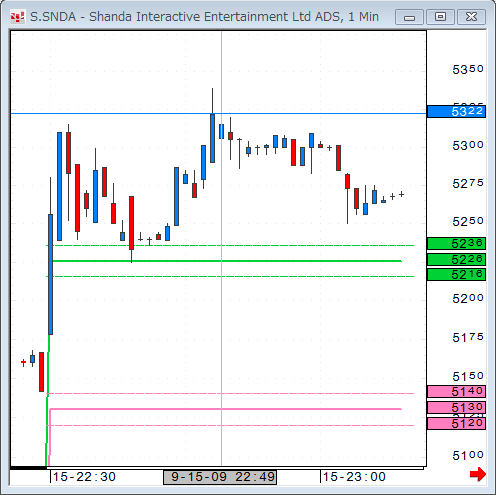Click the 5100 price axis label
This screenshot has width=496, height=495.
[468, 455]
